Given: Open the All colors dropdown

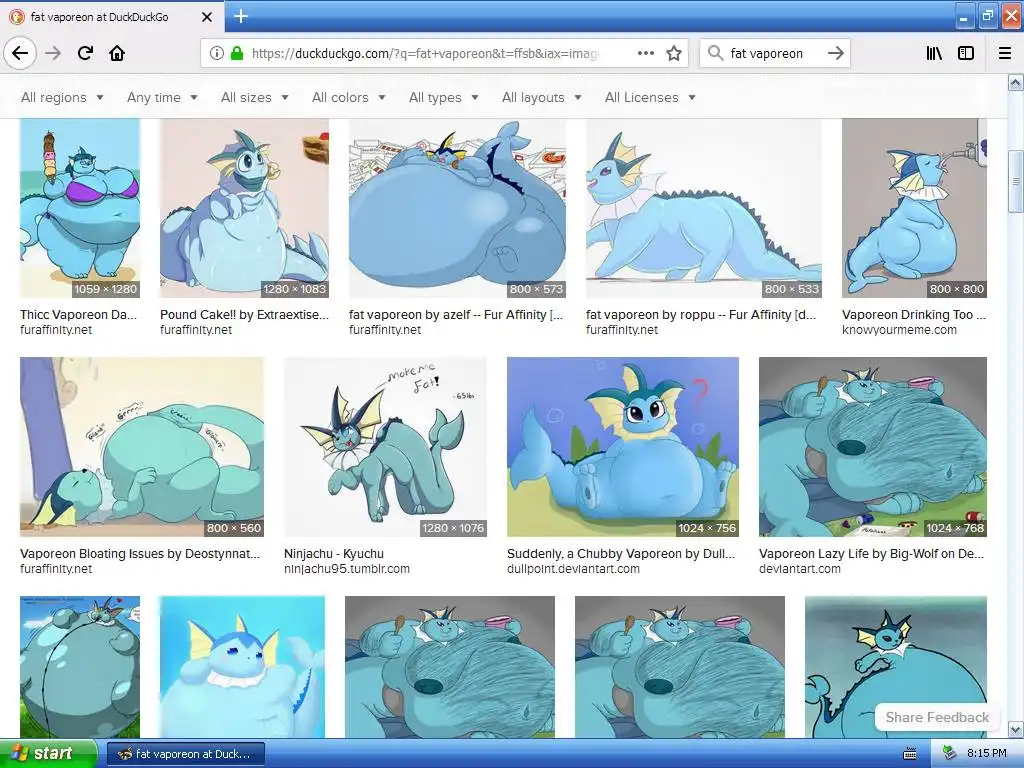Looking at the screenshot, I should pyautogui.click(x=349, y=97).
